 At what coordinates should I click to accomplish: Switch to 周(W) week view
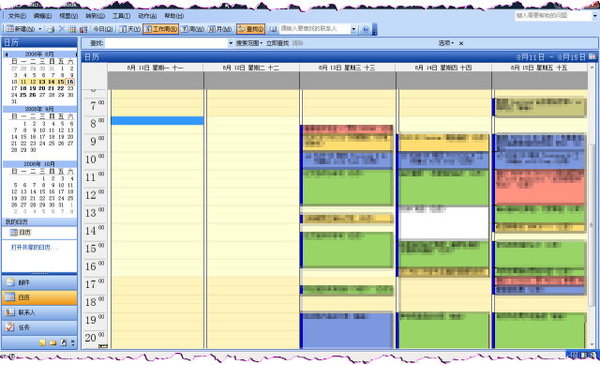tap(192, 29)
